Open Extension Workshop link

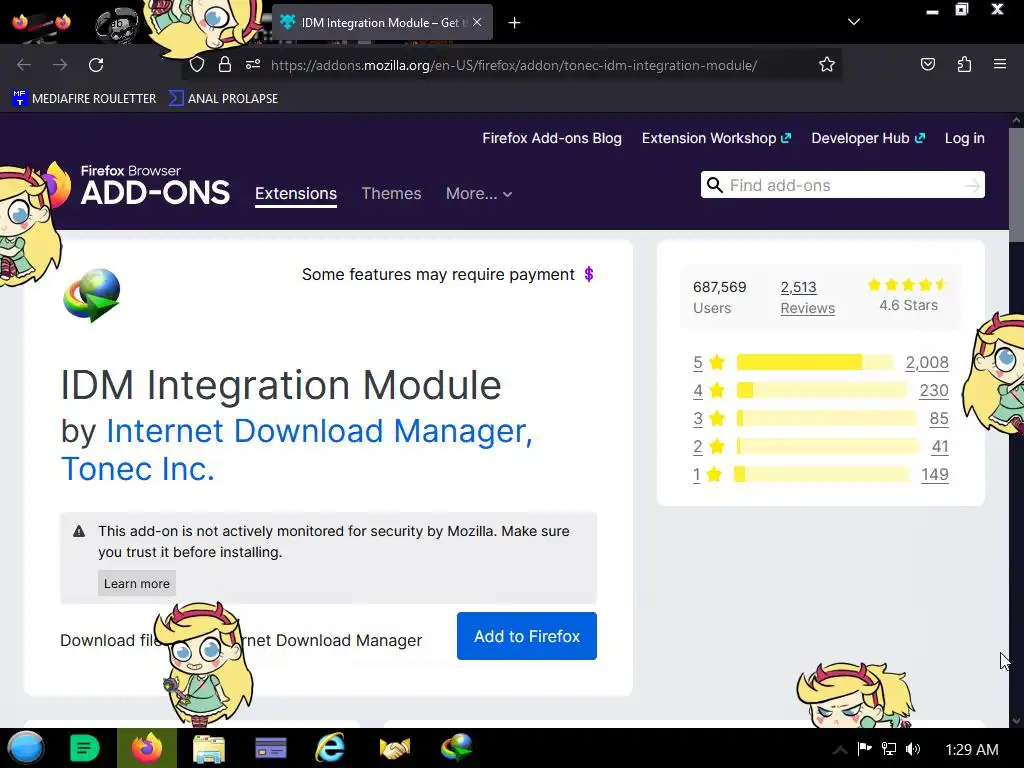(x=716, y=138)
